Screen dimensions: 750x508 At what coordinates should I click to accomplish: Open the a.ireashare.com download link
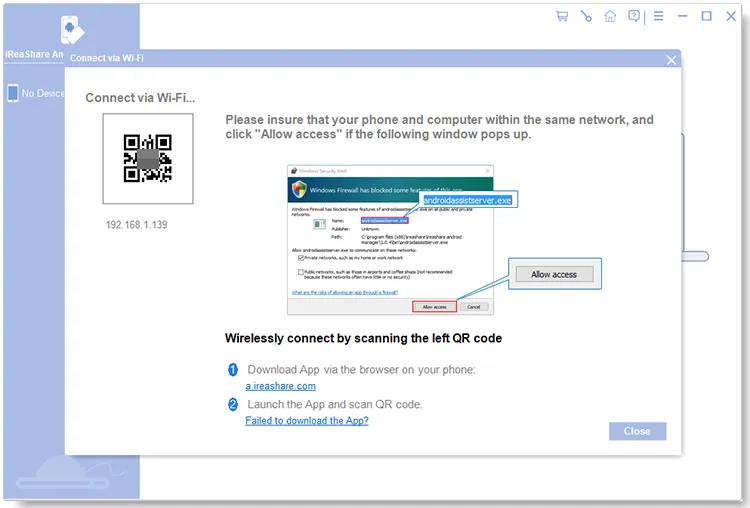point(280,386)
